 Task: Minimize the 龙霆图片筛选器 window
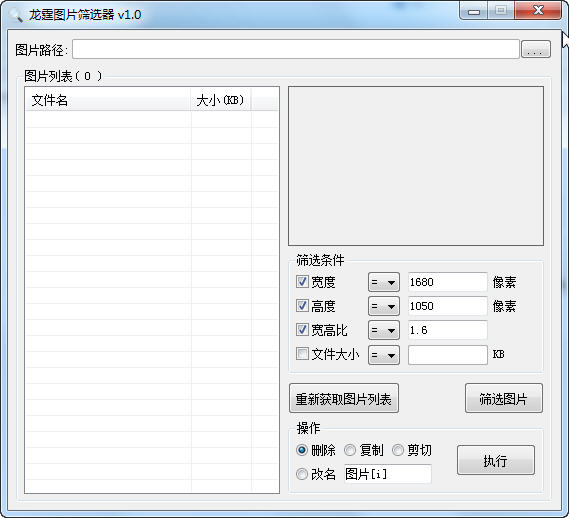click(473, 11)
